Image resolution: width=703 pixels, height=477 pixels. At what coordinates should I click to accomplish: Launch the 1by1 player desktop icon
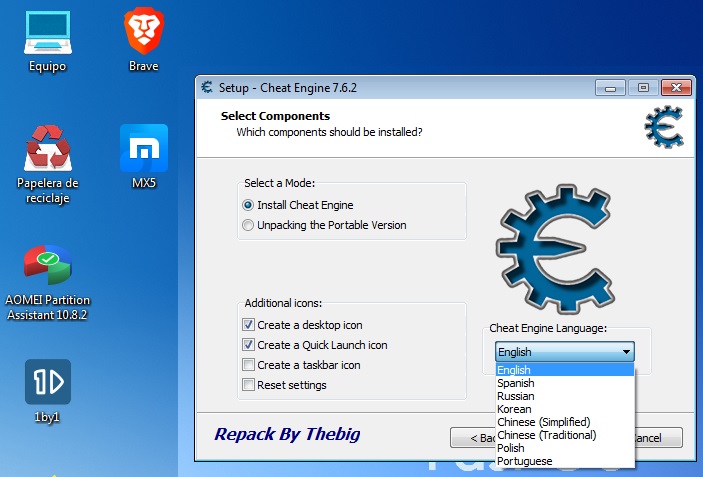click(x=48, y=390)
